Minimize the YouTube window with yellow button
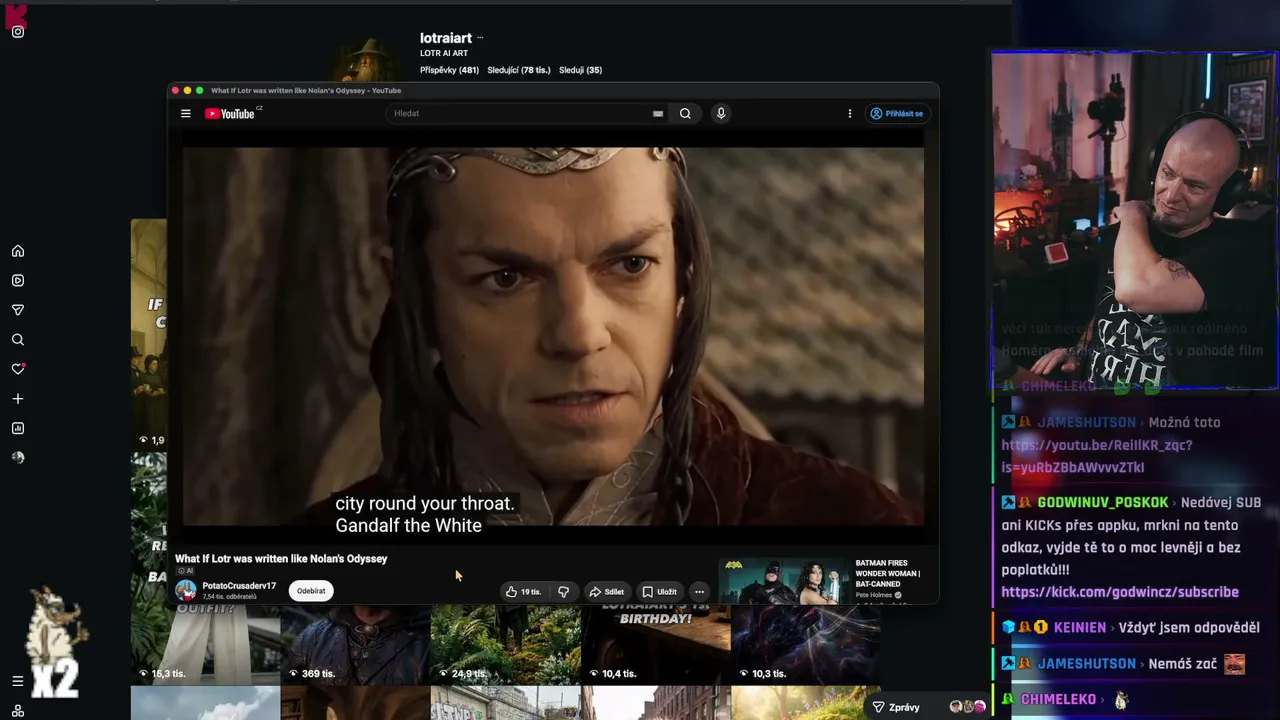This screenshot has width=1280, height=720. 187,91
